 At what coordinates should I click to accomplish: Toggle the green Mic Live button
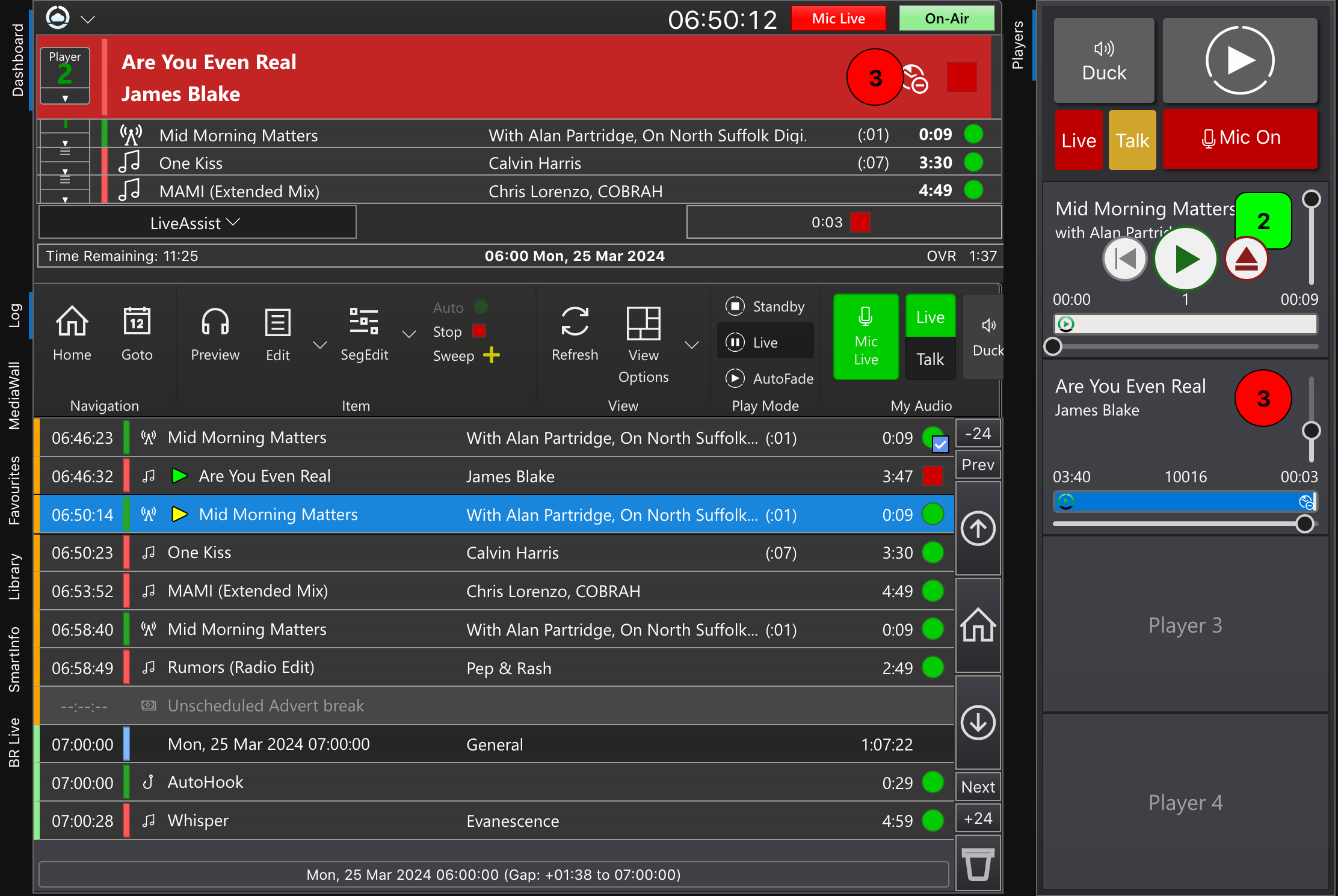(866, 337)
